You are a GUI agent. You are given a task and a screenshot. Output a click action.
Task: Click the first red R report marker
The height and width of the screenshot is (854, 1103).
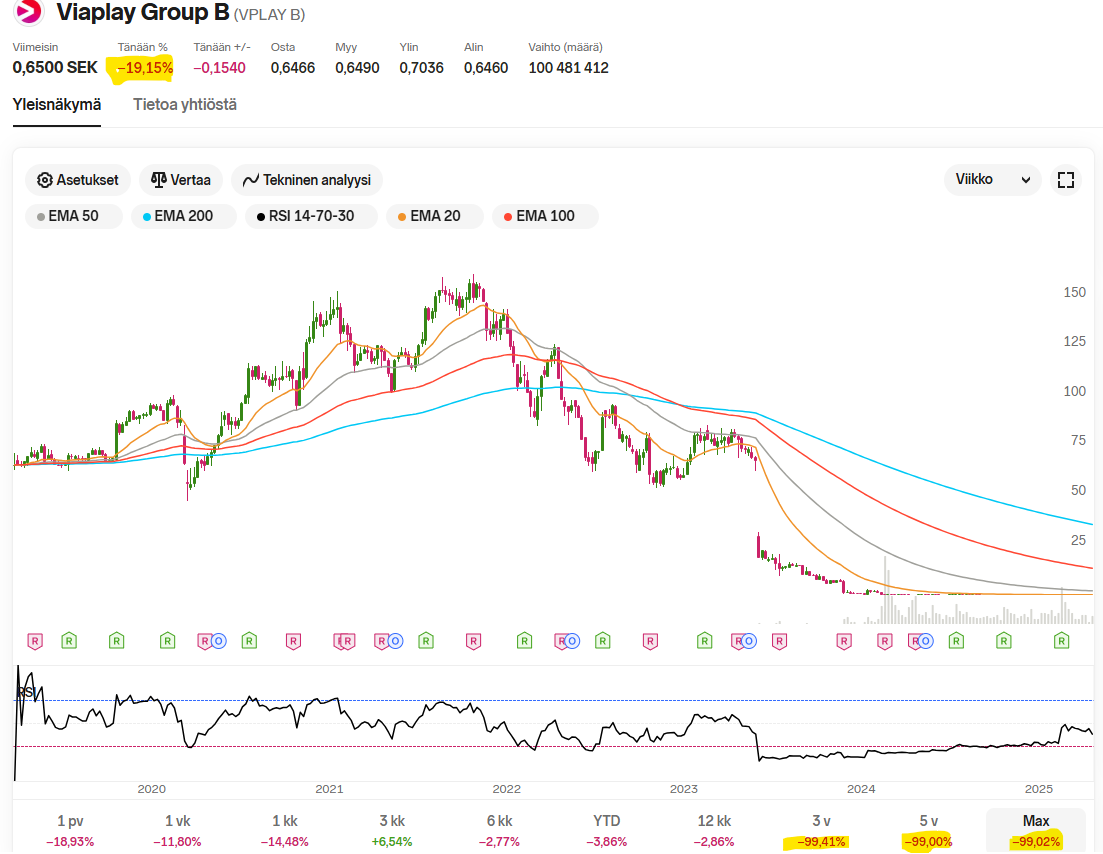(35, 640)
